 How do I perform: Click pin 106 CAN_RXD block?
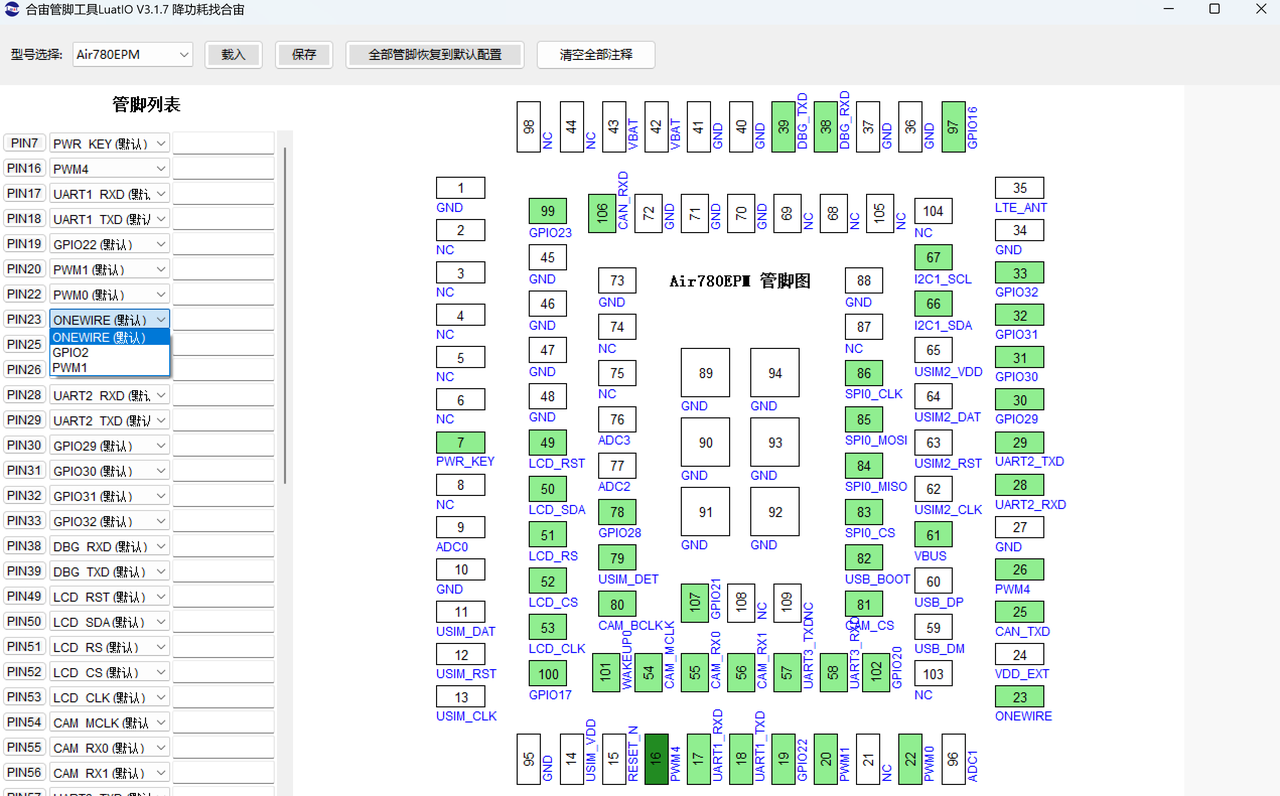pos(601,213)
